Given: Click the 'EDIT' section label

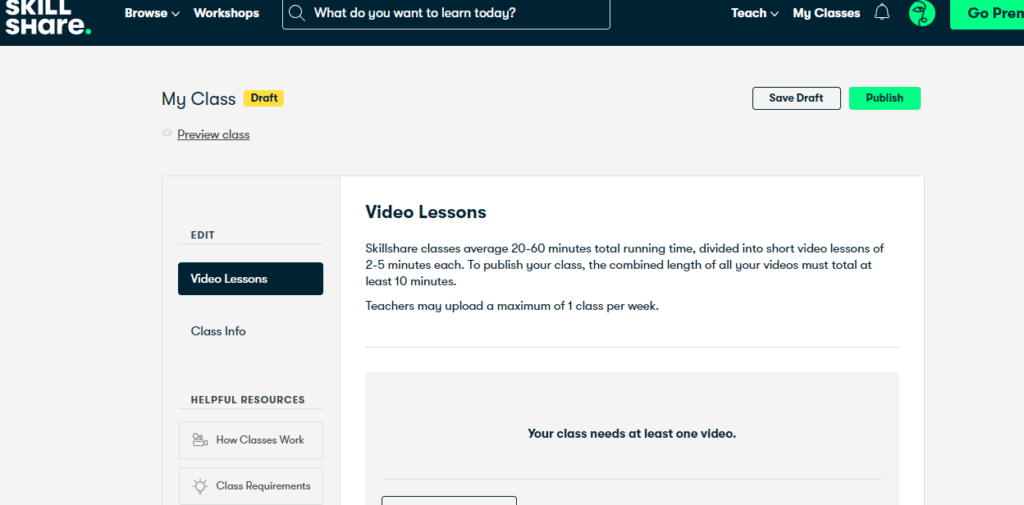Looking at the screenshot, I should pyautogui.click(x=202, y=235).
